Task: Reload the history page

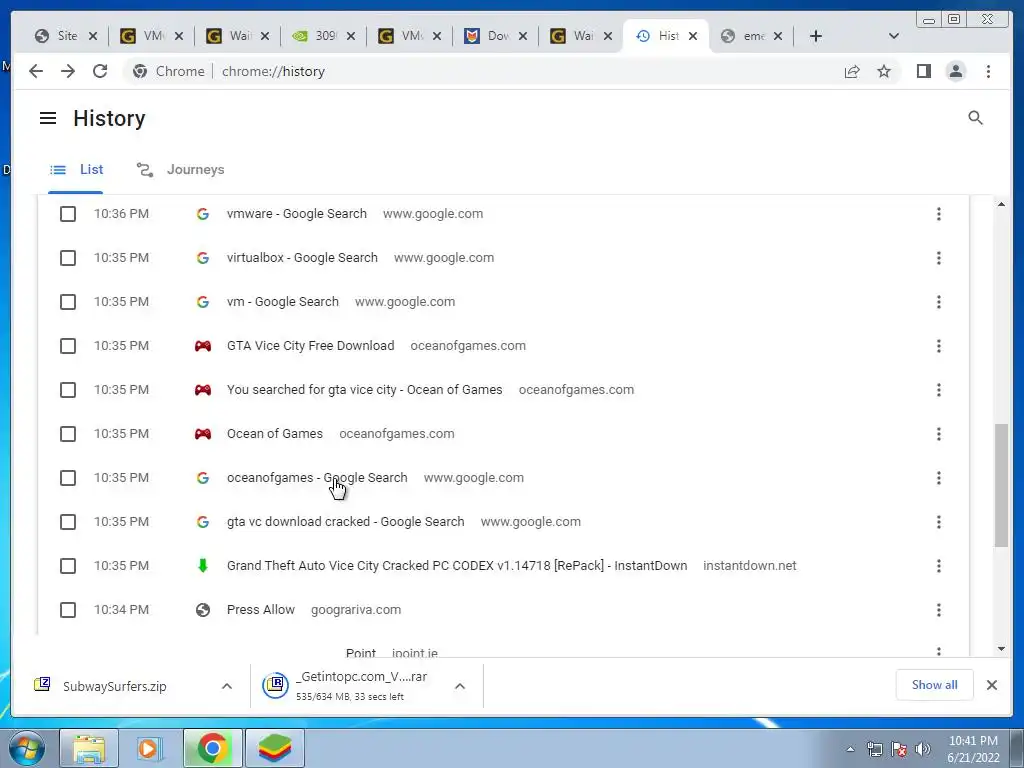Action: [100, 71]
